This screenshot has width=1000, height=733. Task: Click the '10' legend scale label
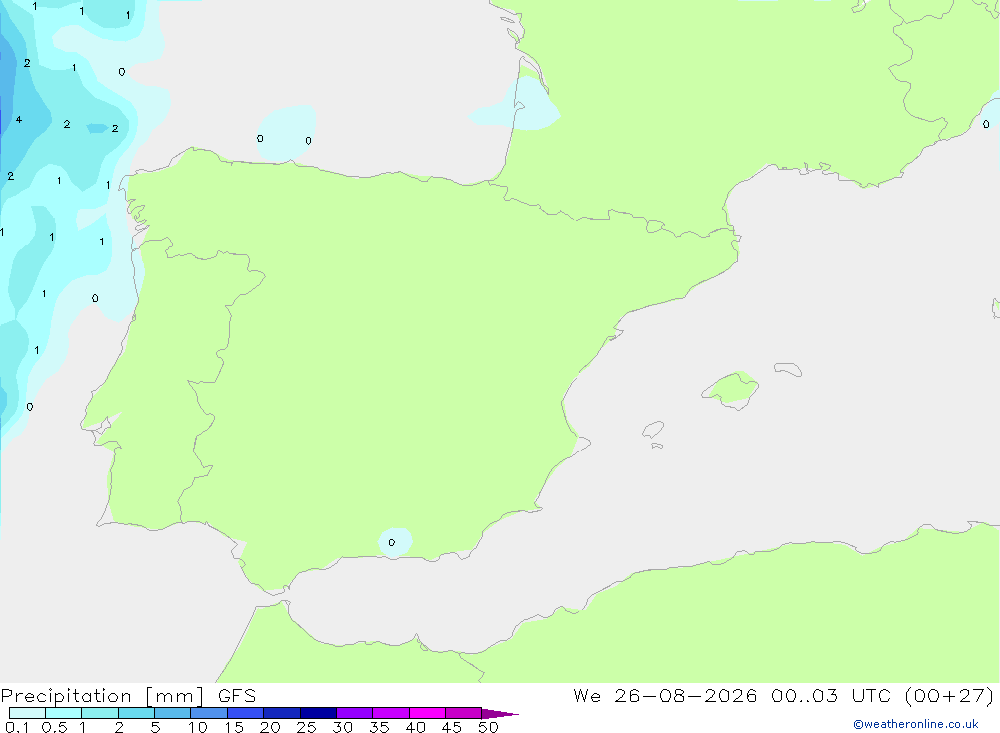(x=198, y=727)
